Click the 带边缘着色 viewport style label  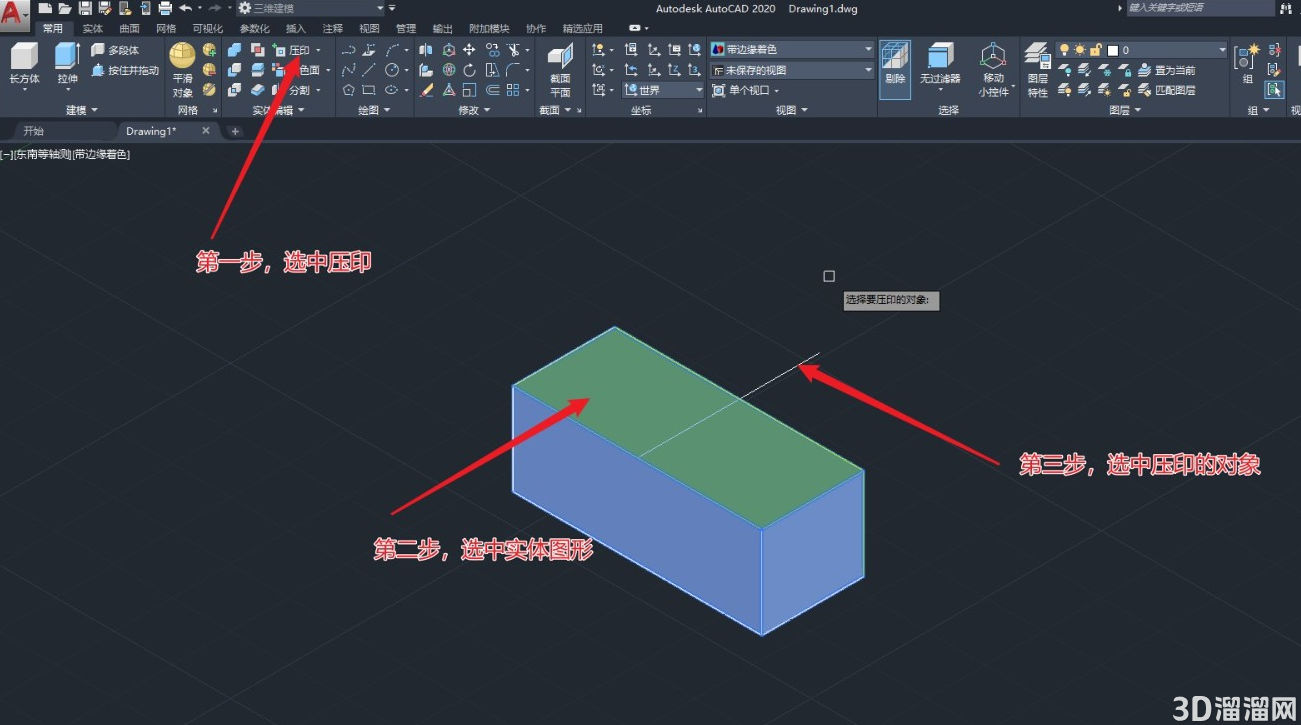(x=102, y=155)
